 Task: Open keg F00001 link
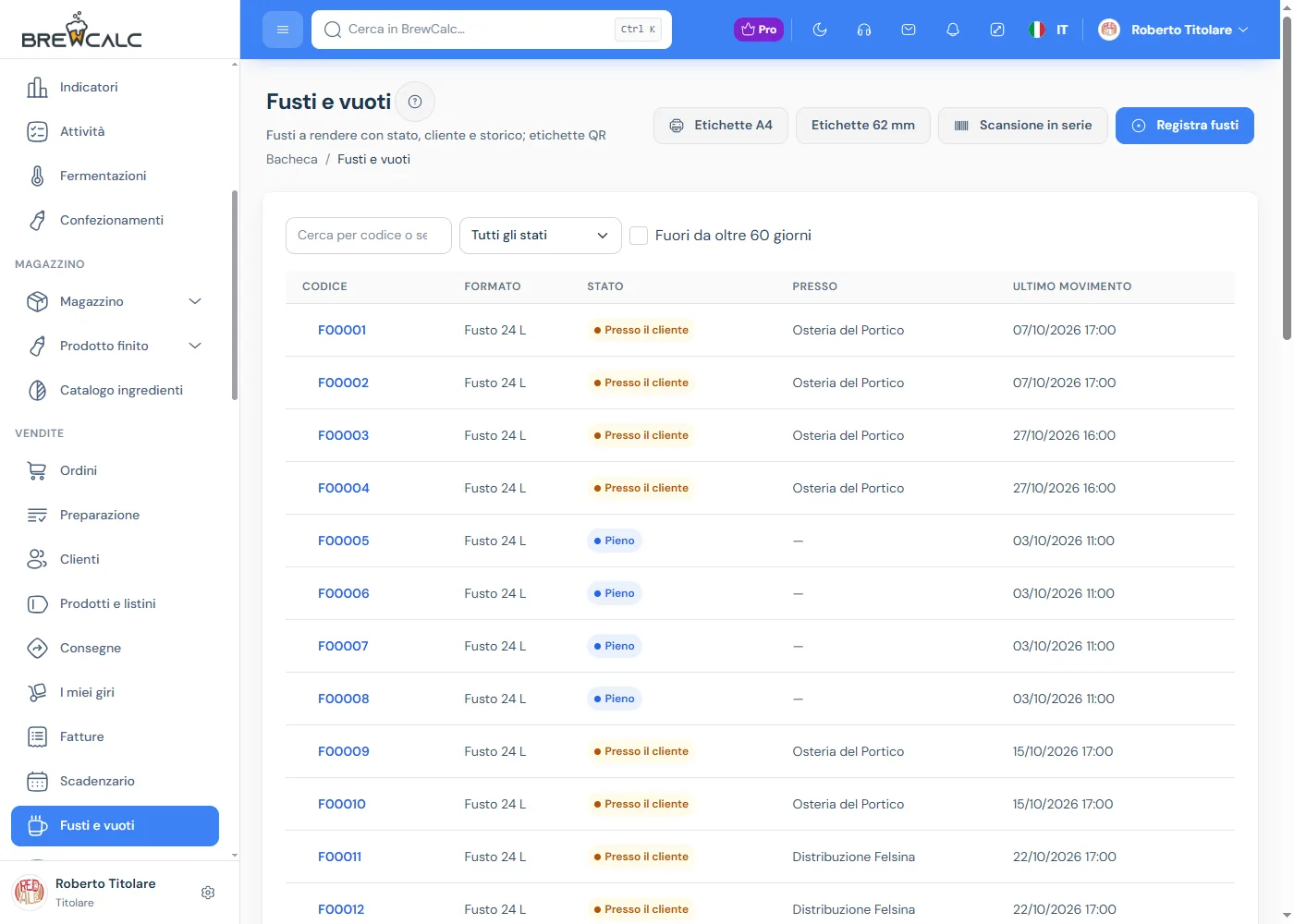342,330
